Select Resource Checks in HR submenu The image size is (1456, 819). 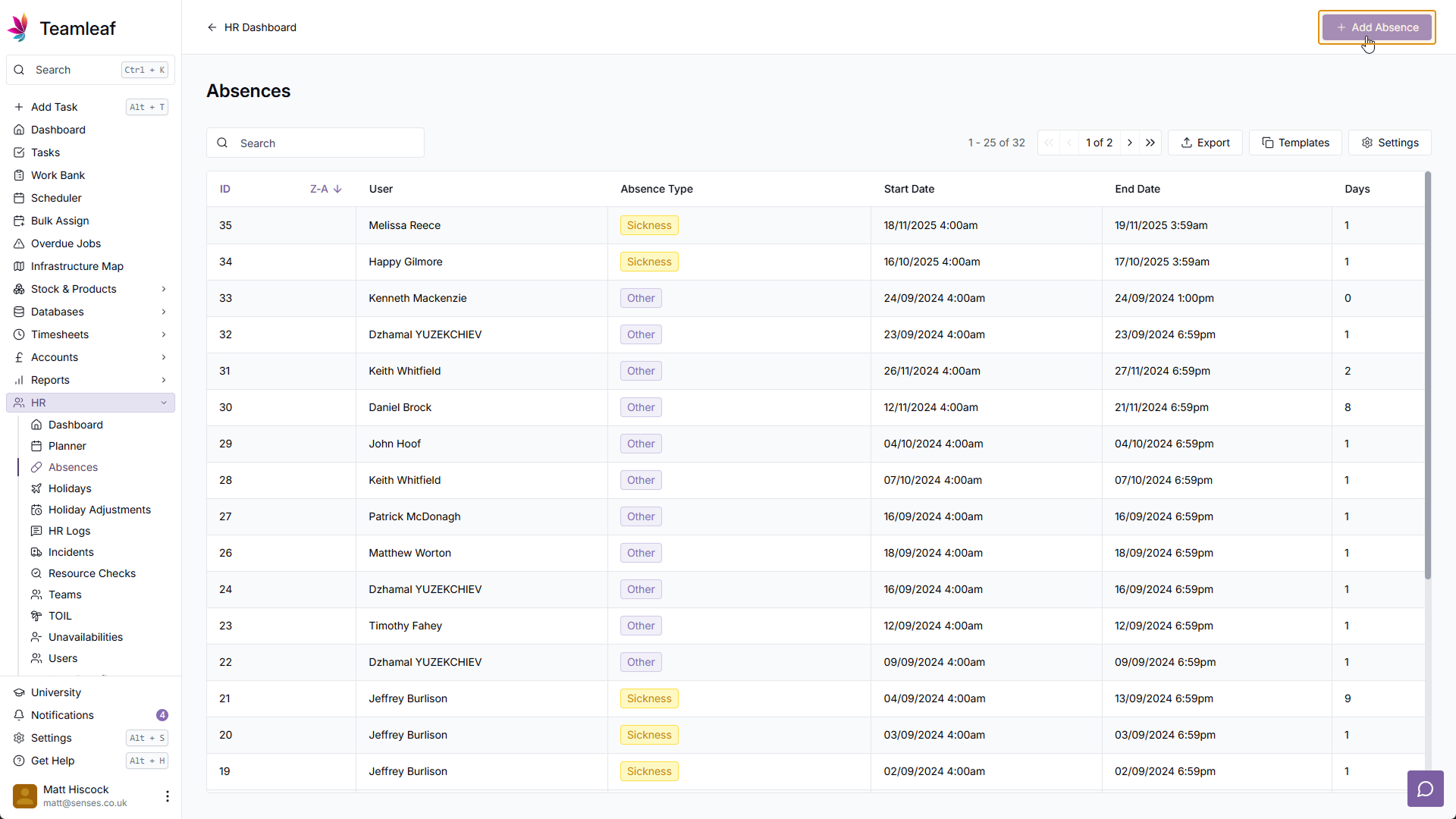92,573
